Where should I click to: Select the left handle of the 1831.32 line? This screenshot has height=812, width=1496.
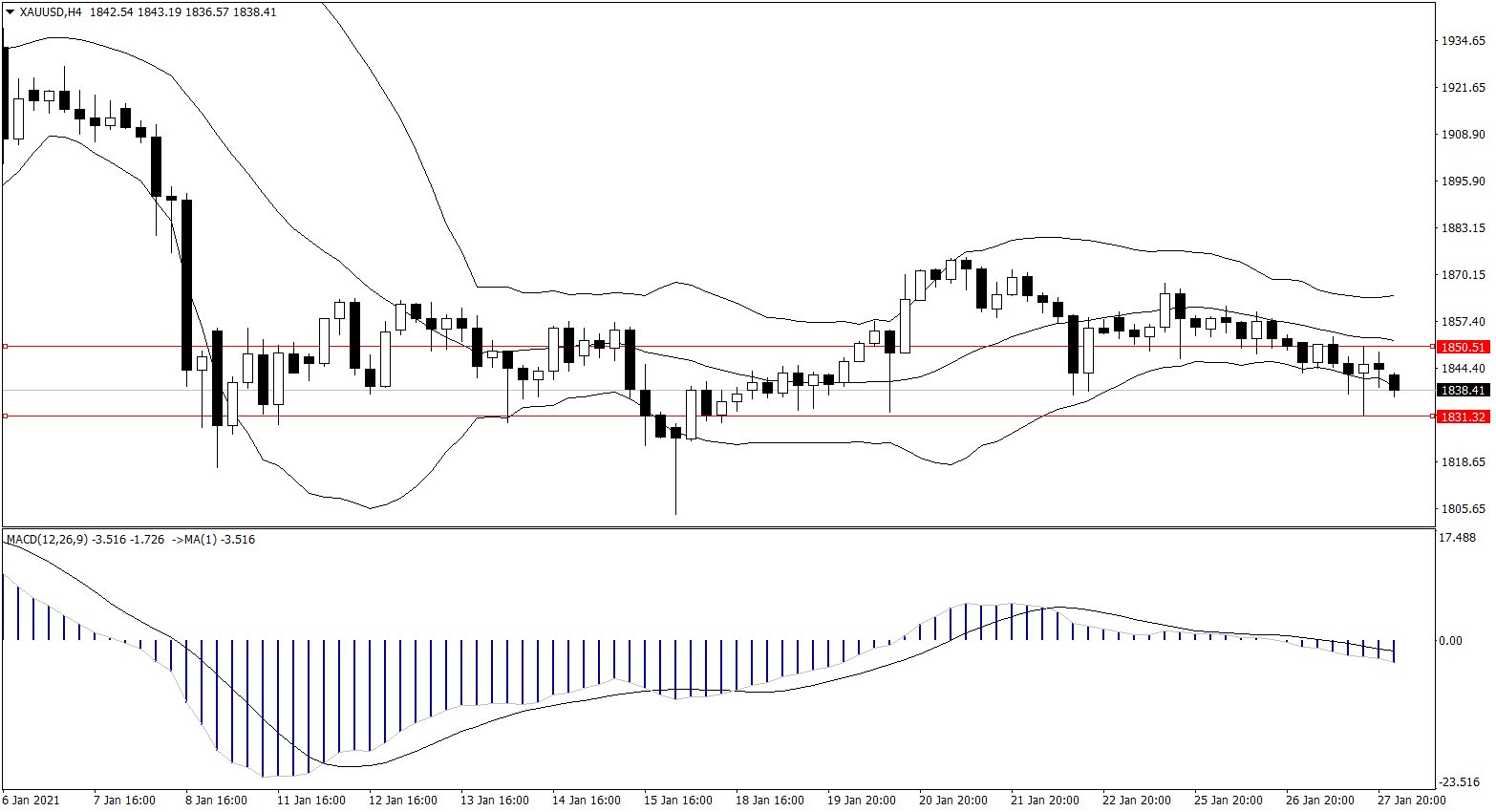6,417
